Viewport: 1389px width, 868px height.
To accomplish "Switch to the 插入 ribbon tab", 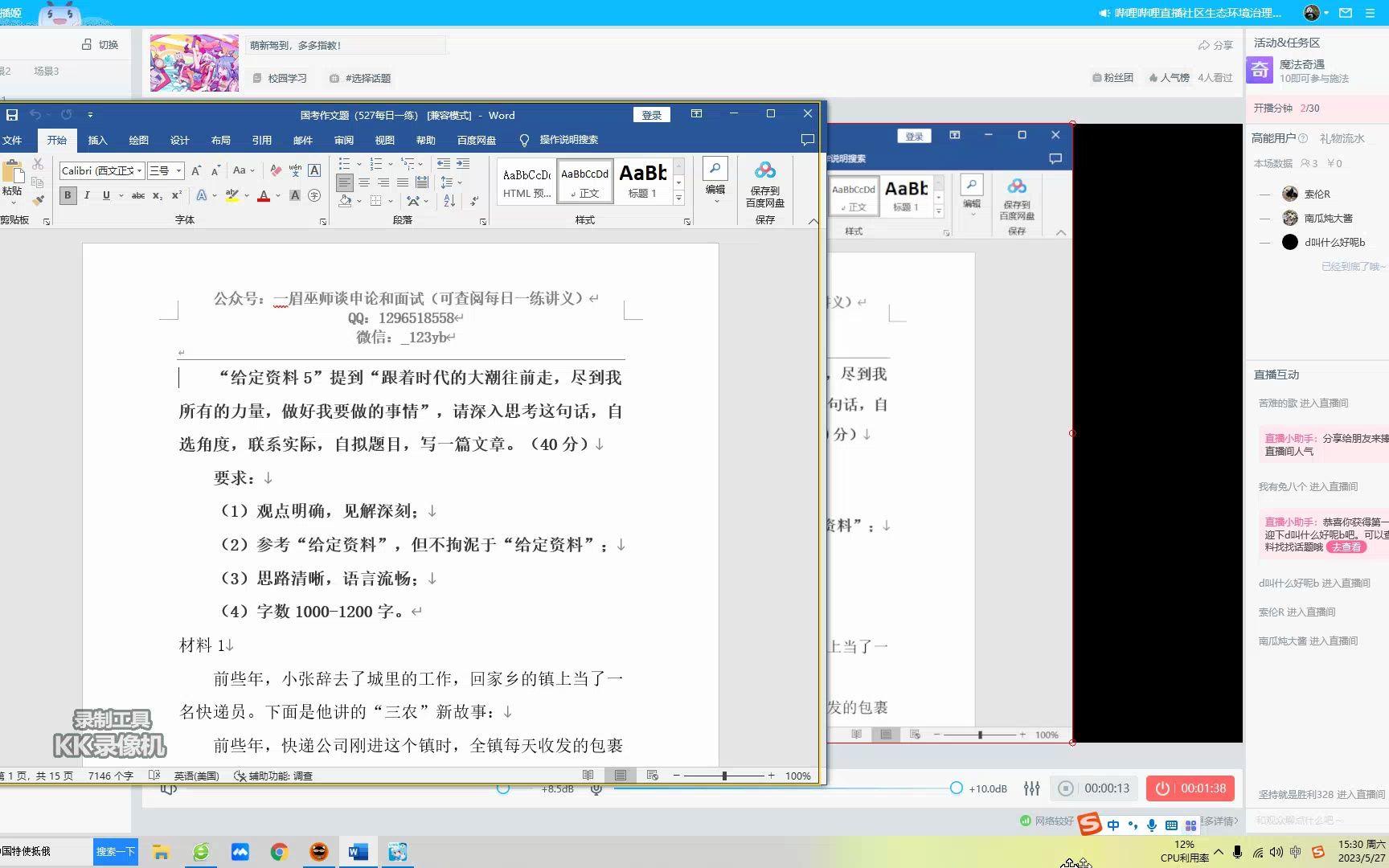I will tap(97, 140).
